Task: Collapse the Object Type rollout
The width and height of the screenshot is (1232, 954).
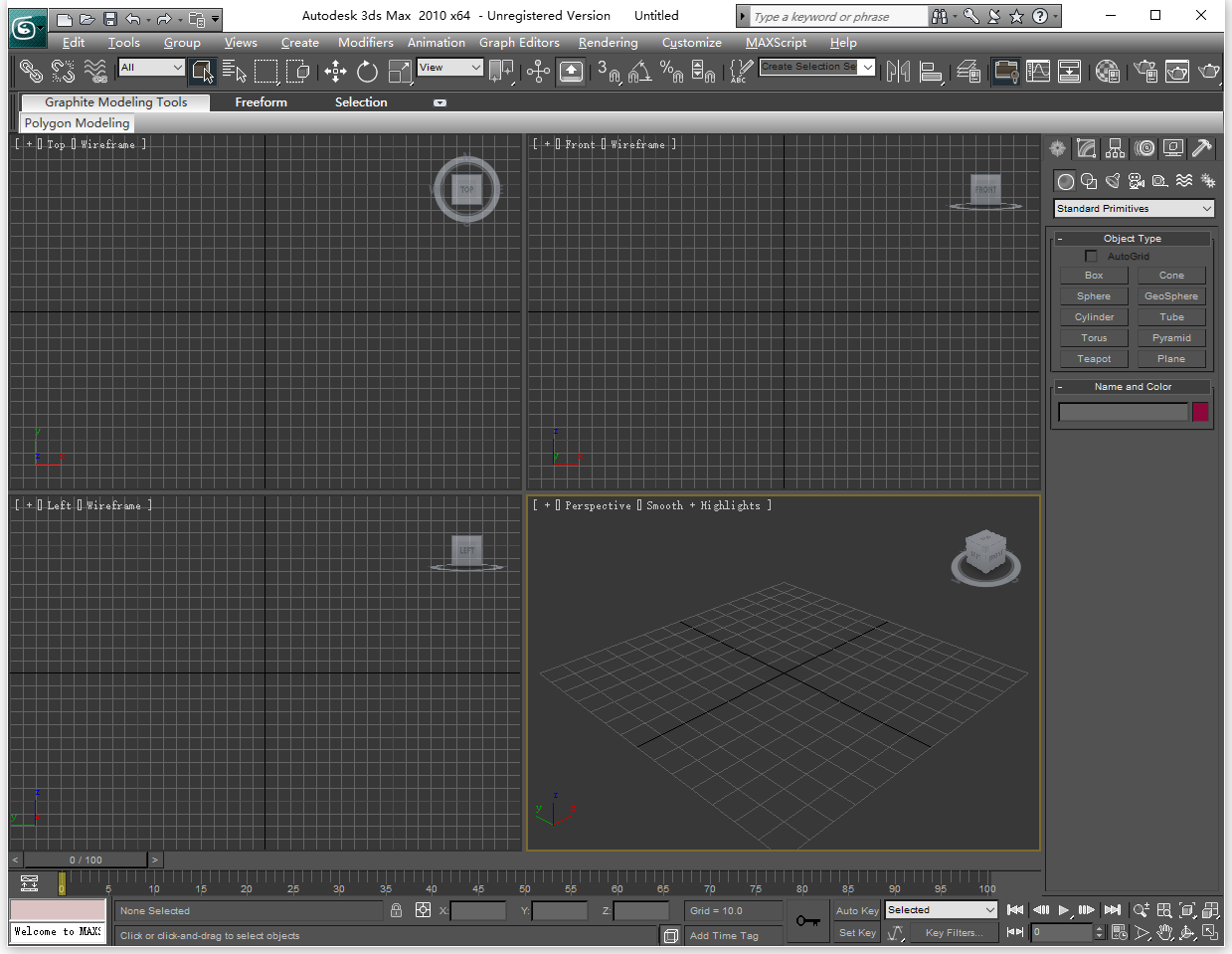Action: click(x=1132, y=239)
